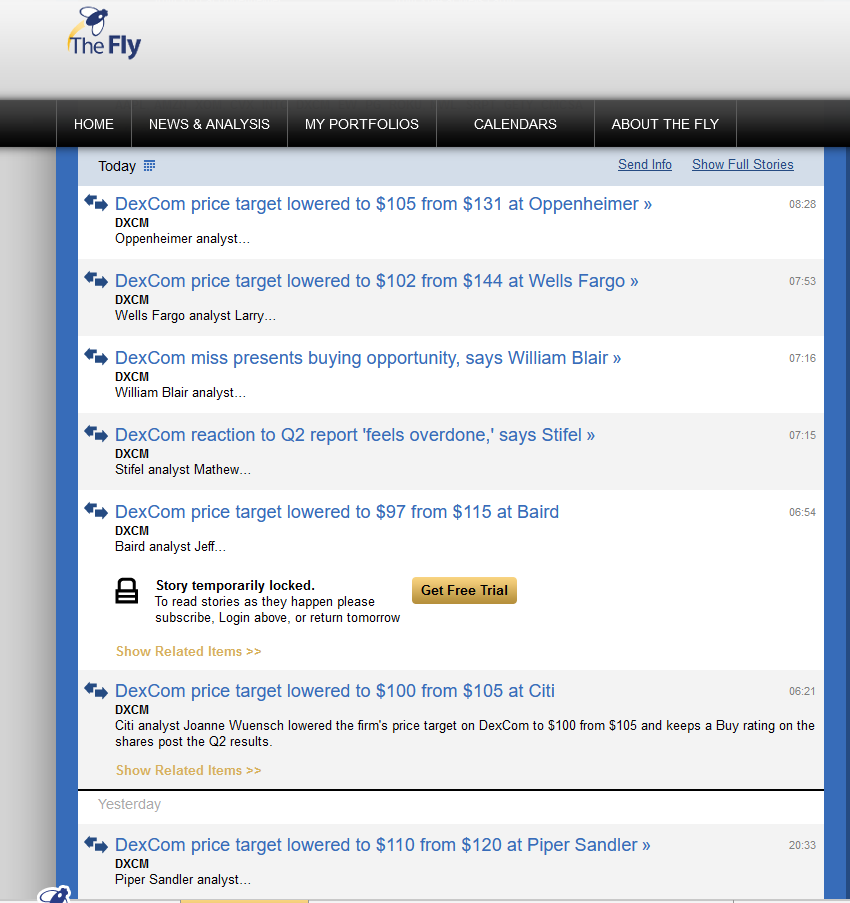The width and height of the screenshot is (850, 903).
Task: Open Piper Sandler $110 price target headline
Action: coord(383,845)
